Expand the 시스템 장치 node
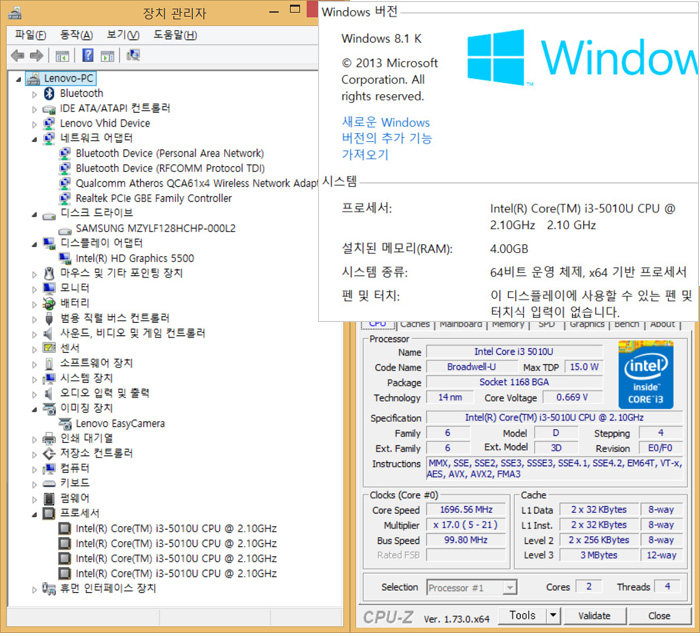Viewport: 700px width, 636px height. (34, 379)
